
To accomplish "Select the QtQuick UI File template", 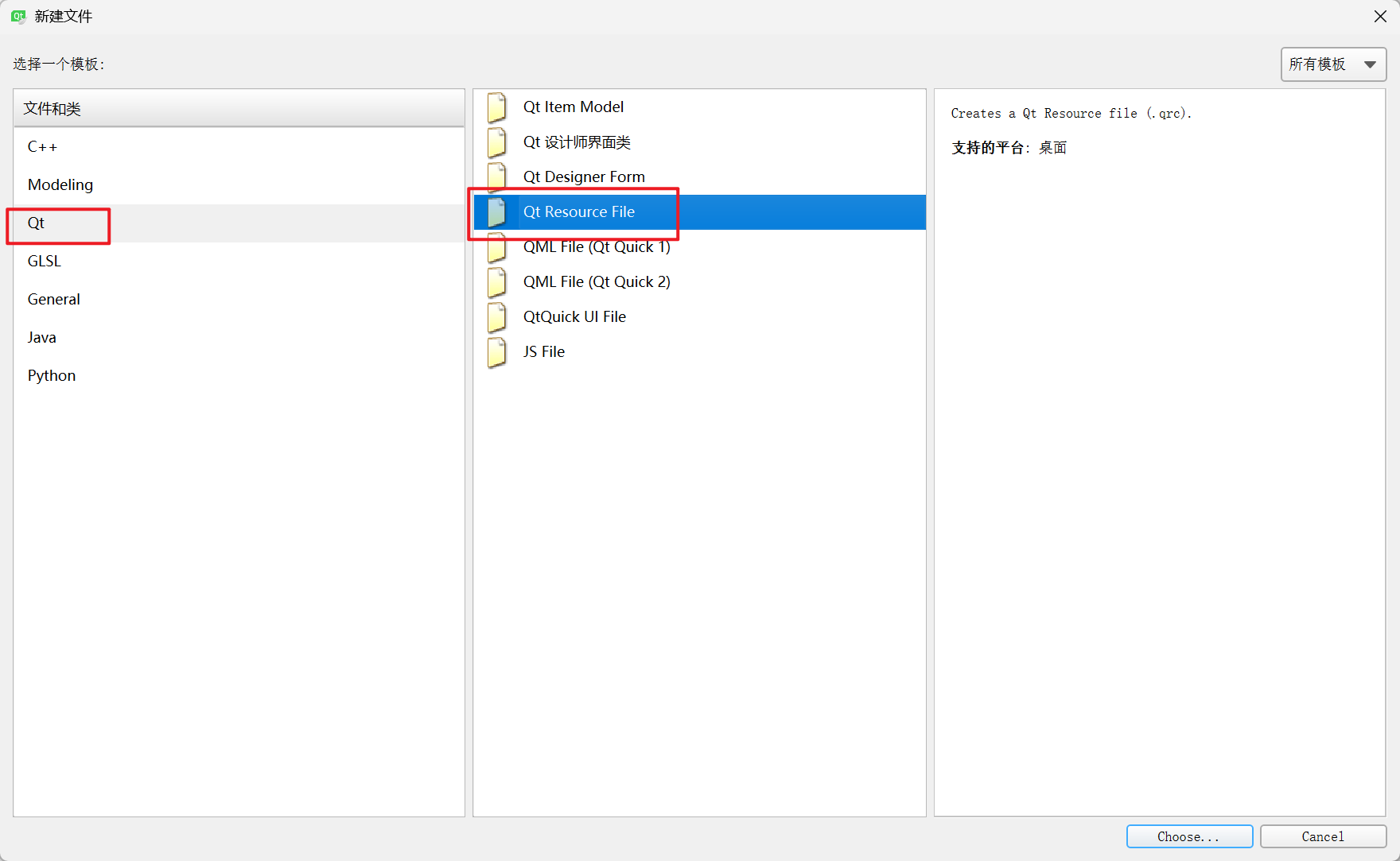I will (699, 317).
